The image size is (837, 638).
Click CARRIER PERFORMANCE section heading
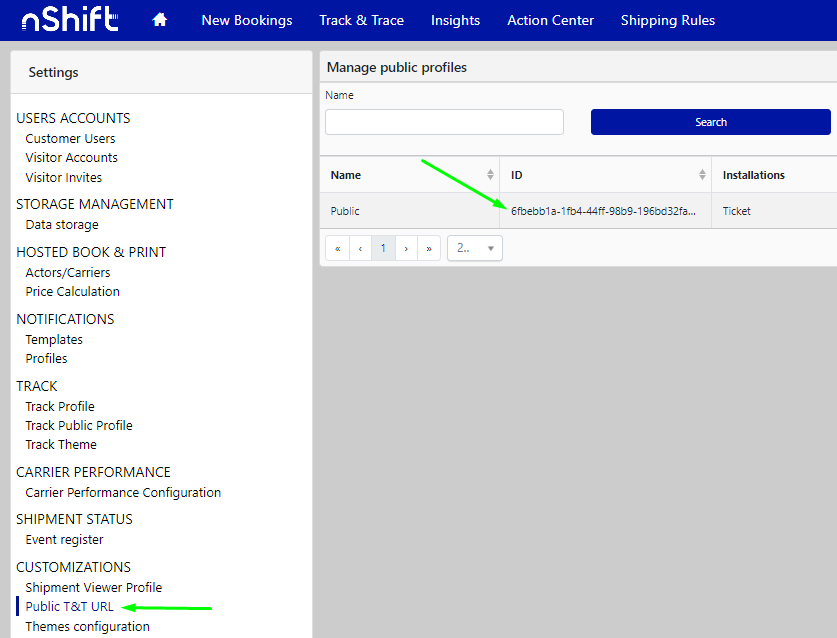(x=93, y=472)
